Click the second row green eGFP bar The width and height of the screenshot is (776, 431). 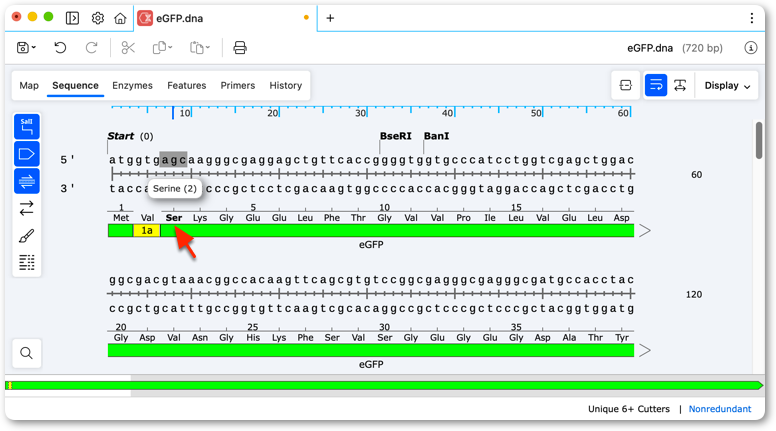pyautogui.click(x=371, y=350)
